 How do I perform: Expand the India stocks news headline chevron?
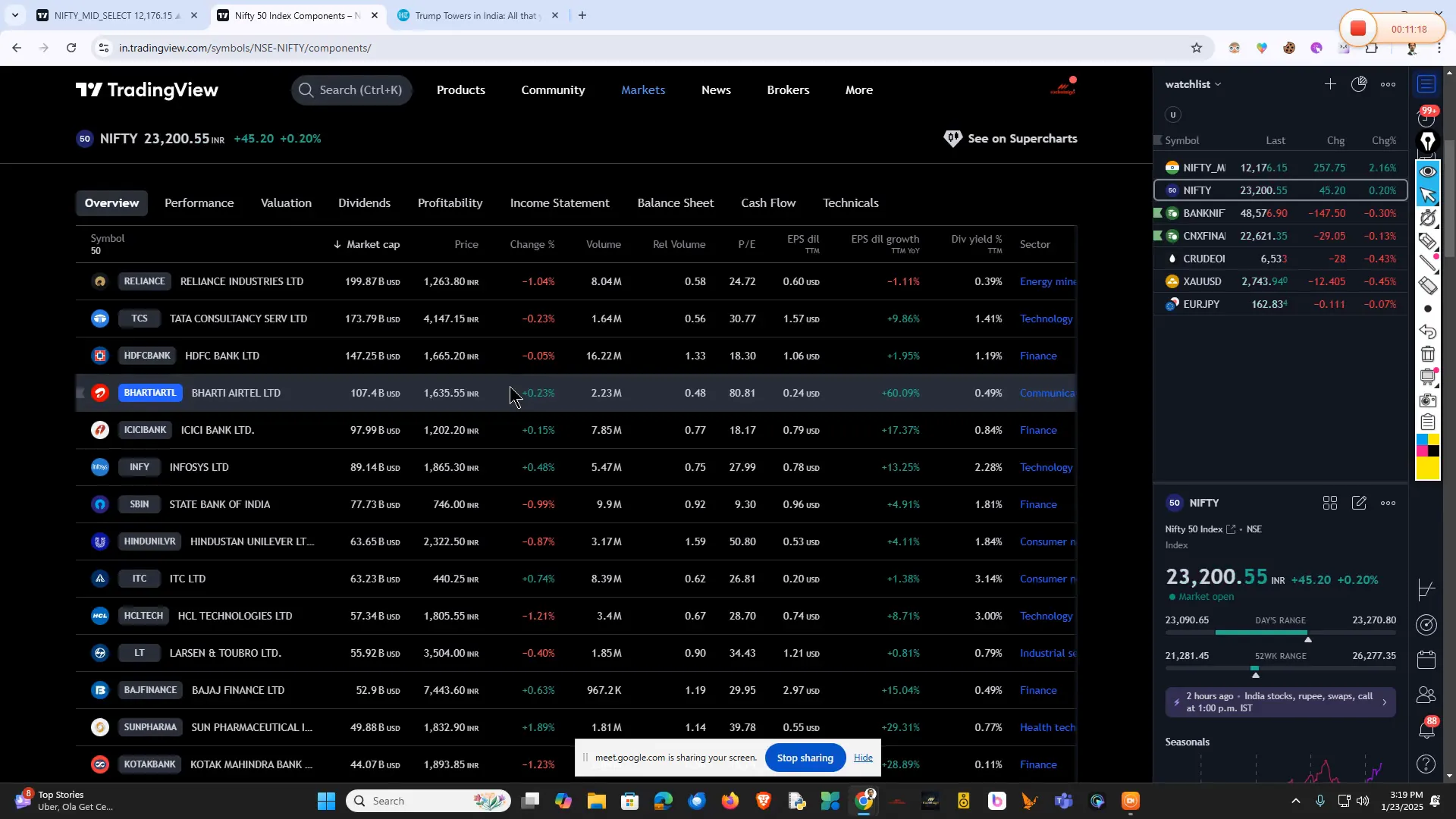click(1384, 702)
